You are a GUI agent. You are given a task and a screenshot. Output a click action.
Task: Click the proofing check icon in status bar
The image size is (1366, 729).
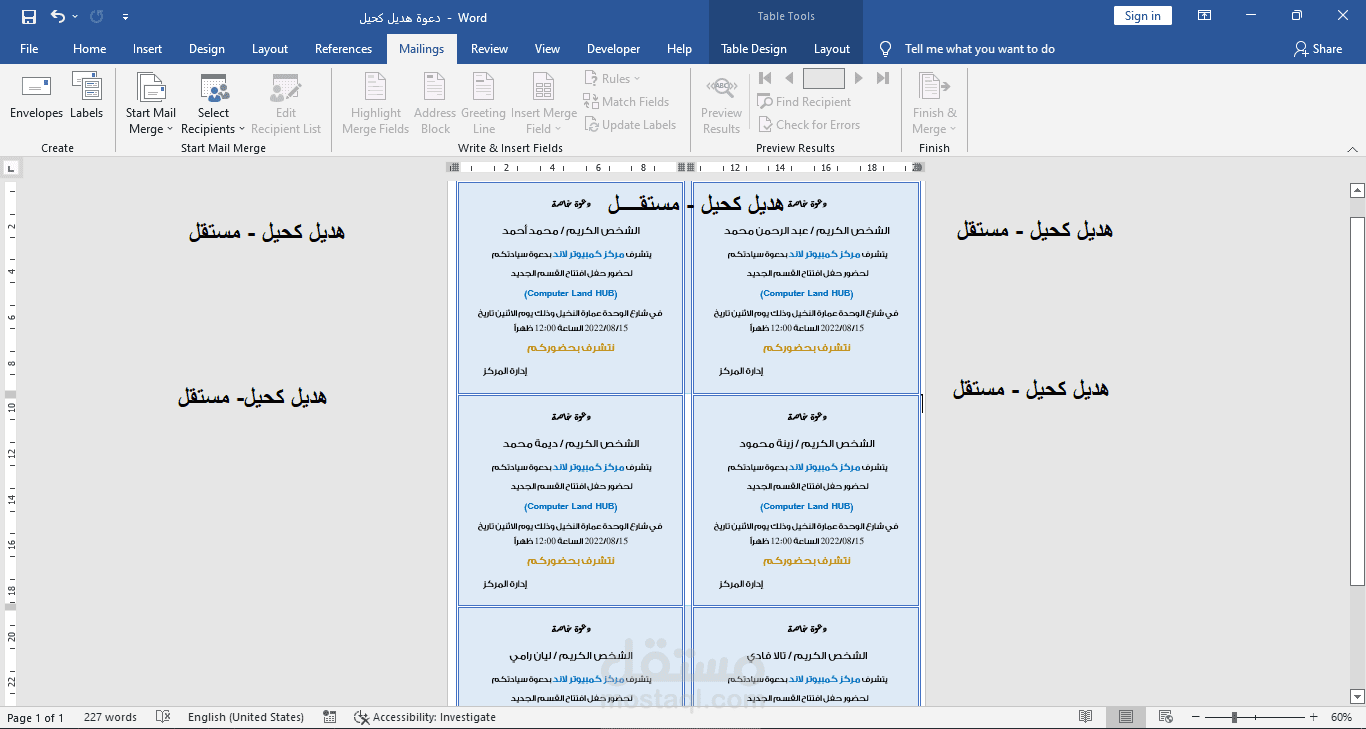163,717
